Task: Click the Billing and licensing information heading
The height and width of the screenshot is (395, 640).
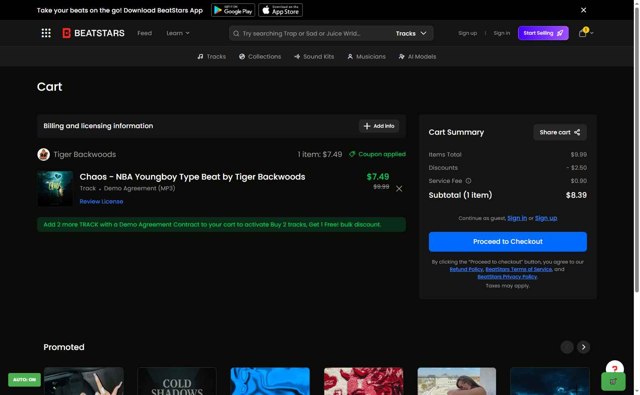Action: [98, 126]
